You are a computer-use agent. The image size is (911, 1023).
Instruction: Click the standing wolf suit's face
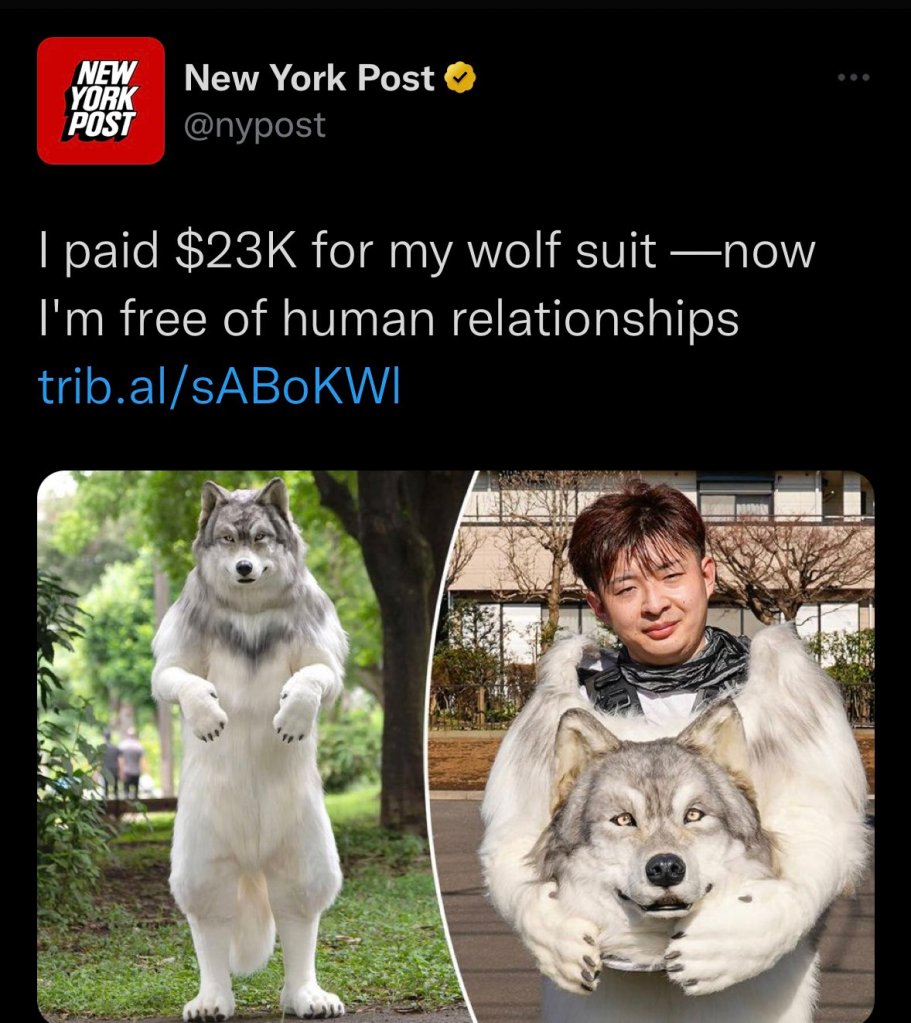(x=244, y=548)
